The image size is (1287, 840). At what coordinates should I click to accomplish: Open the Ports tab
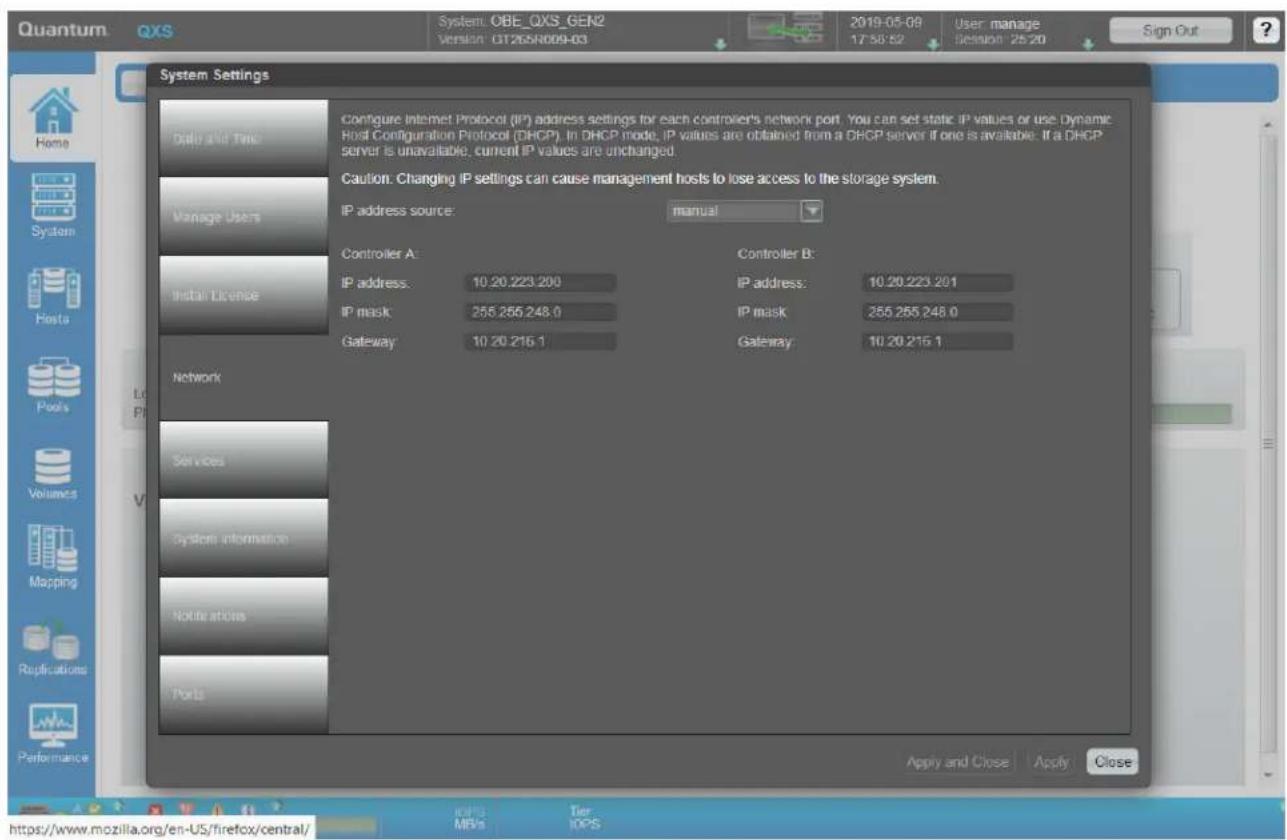[x=243, y=694]
